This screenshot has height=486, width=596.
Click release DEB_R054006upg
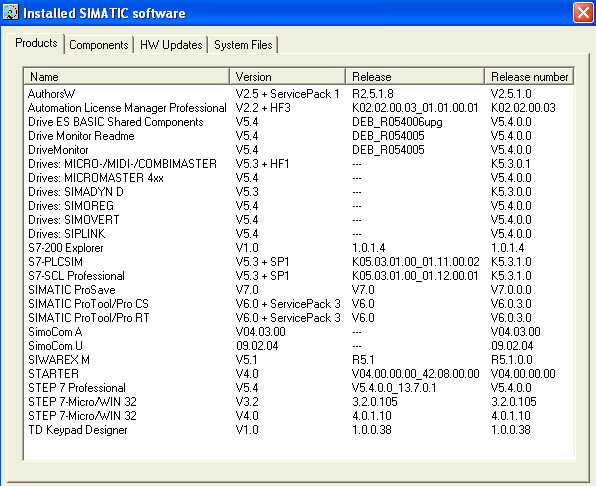tap(397, 122)
